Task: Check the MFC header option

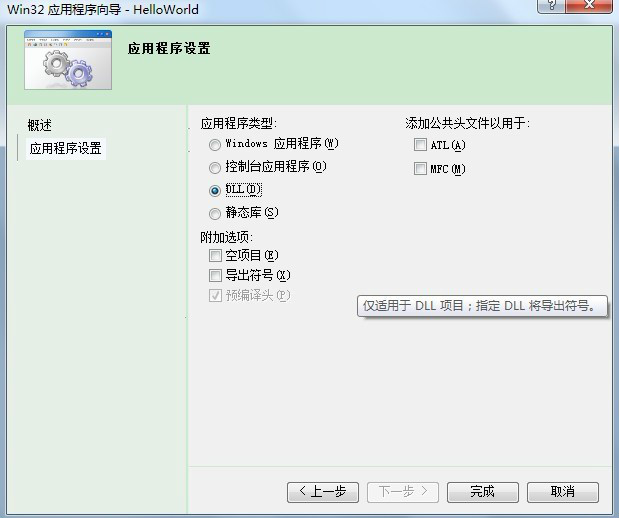Action: point(420,169)
